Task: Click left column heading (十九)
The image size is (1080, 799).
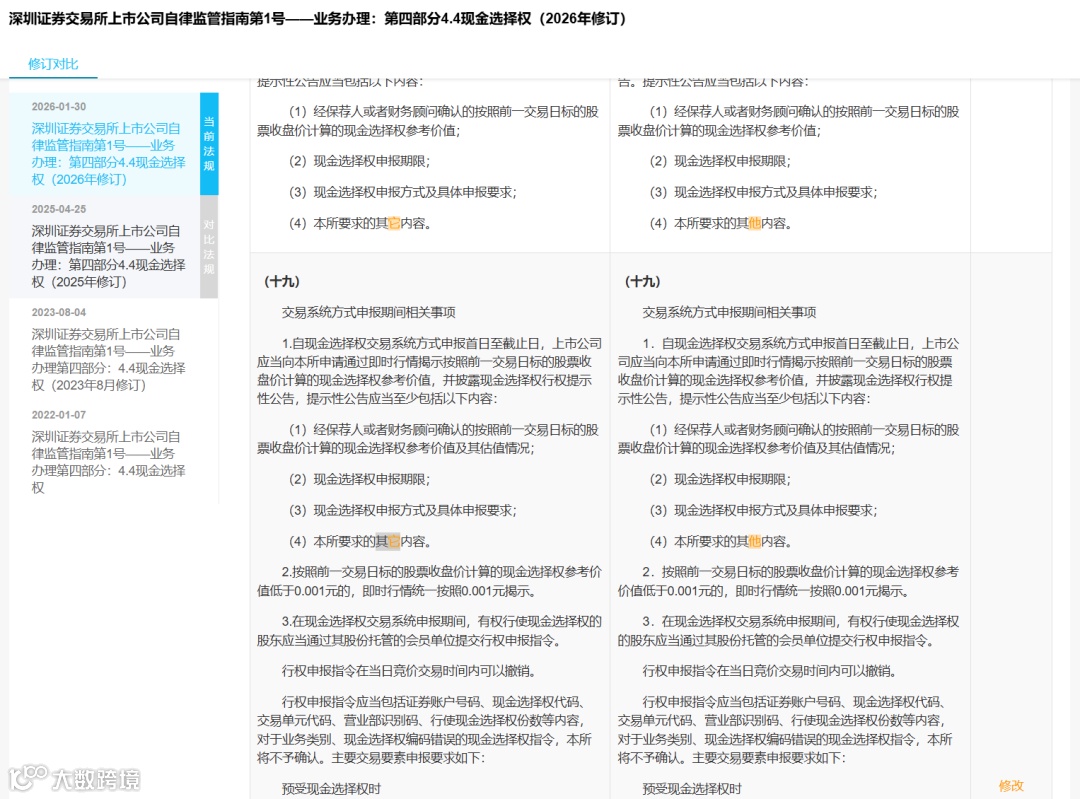Action: click(281, 282)
